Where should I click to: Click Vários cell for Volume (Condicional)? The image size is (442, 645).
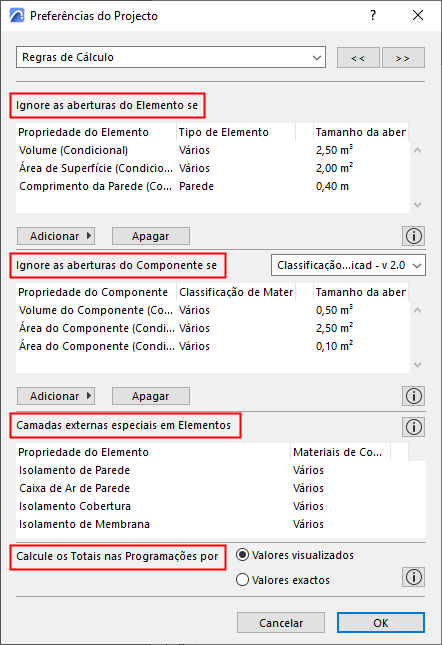(194, 150)
